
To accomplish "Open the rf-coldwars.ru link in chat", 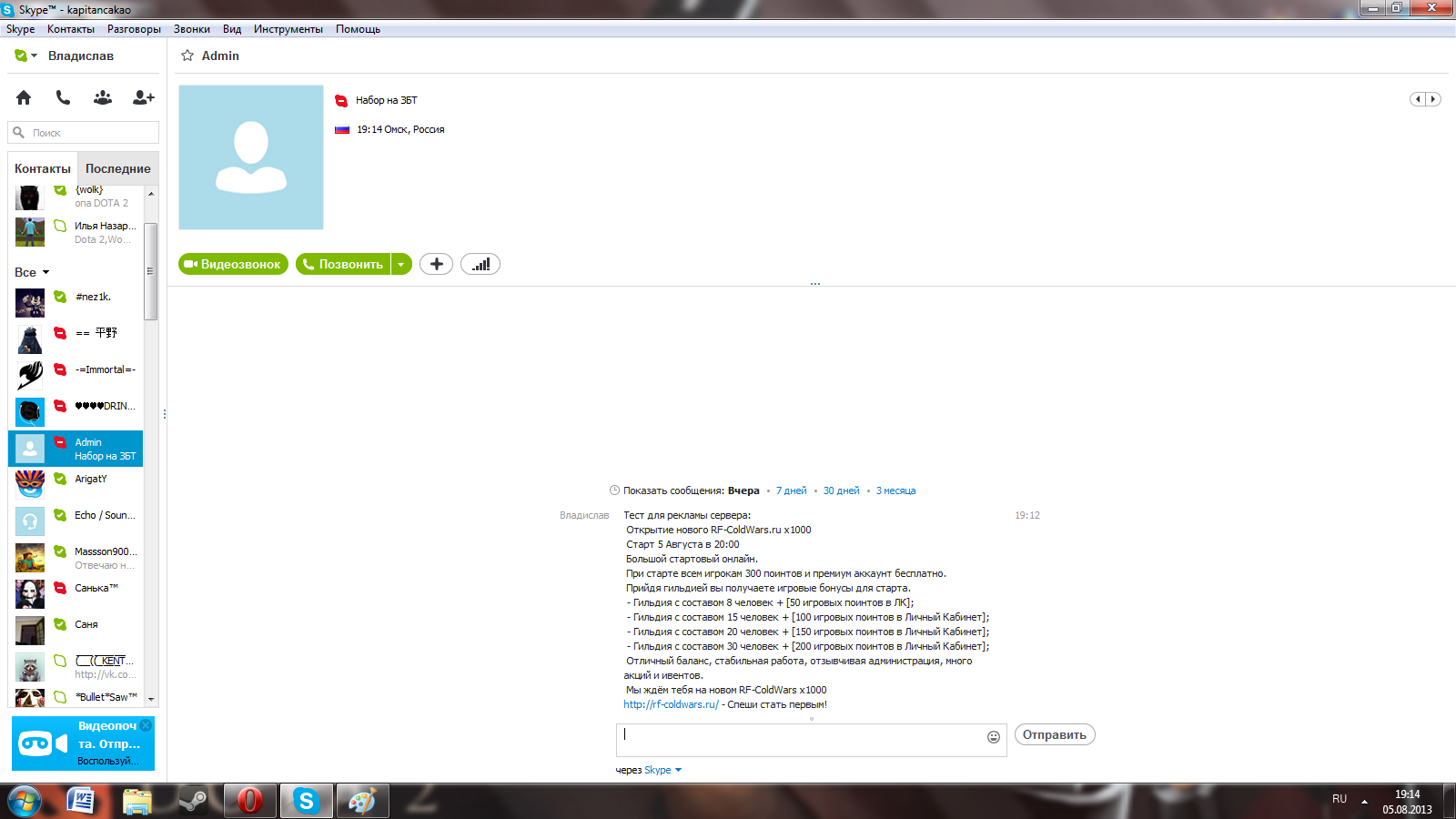I will tap(671, 704).
